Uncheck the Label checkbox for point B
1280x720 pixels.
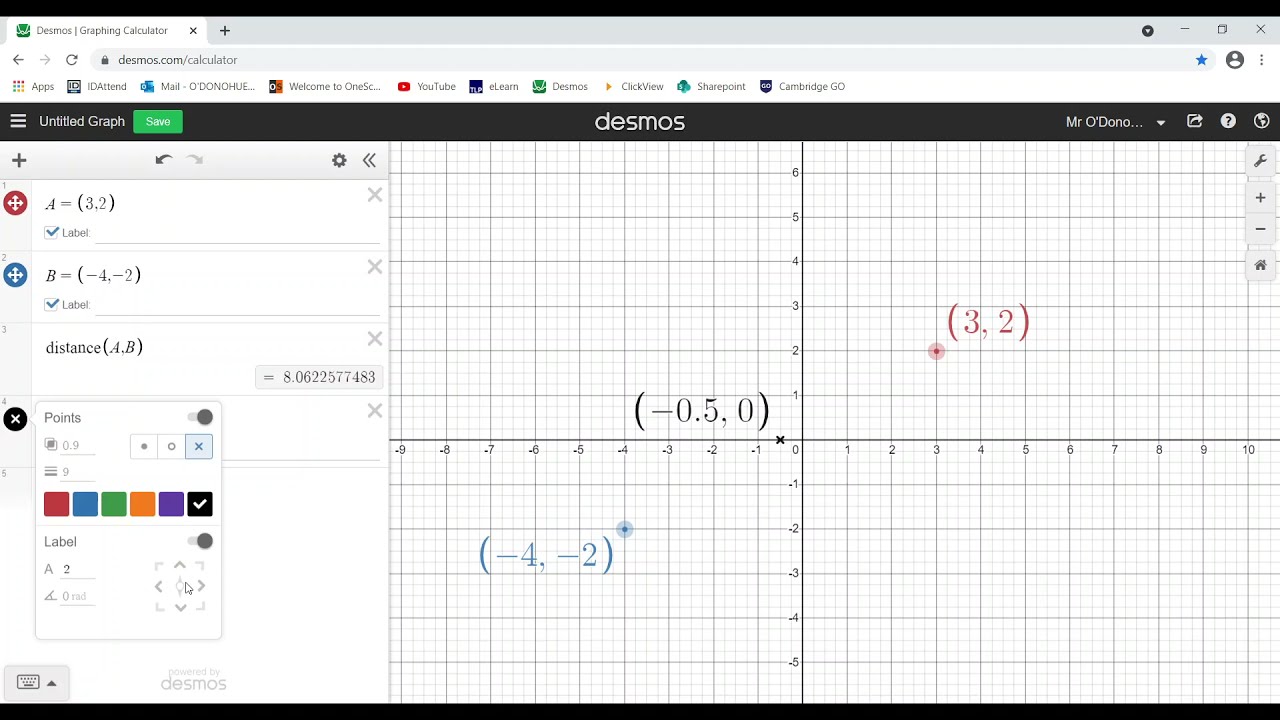(52, 304)
